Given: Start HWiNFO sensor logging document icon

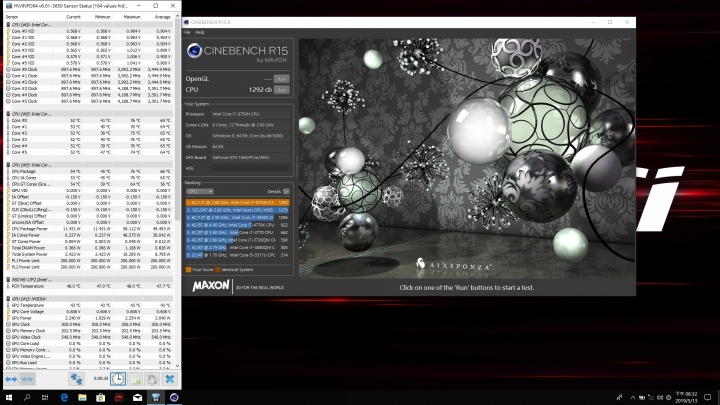Looking at the screenshot, I should (x=135, y=379).
